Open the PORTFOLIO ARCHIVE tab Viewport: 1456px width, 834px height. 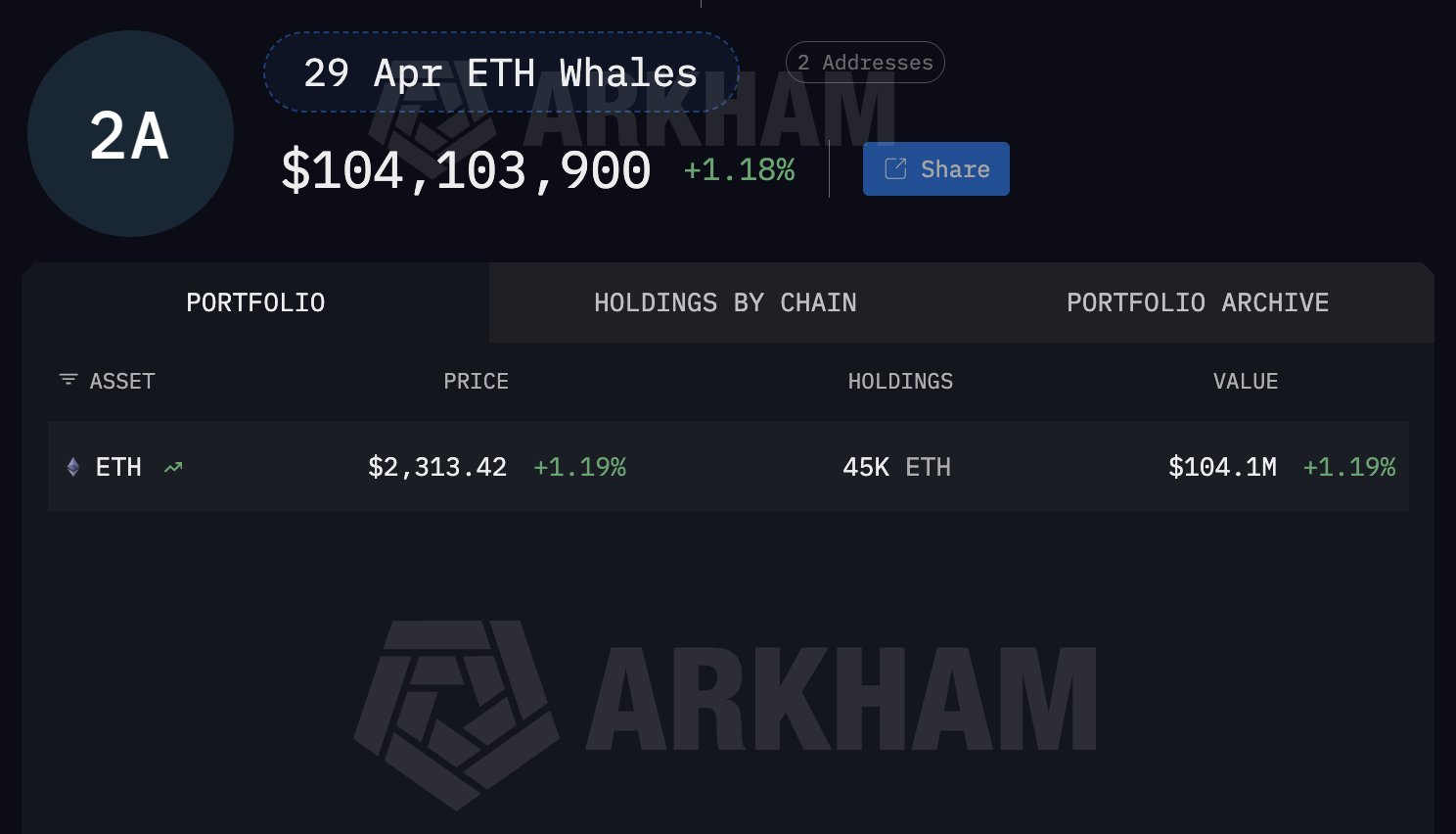click(1198, 302)
